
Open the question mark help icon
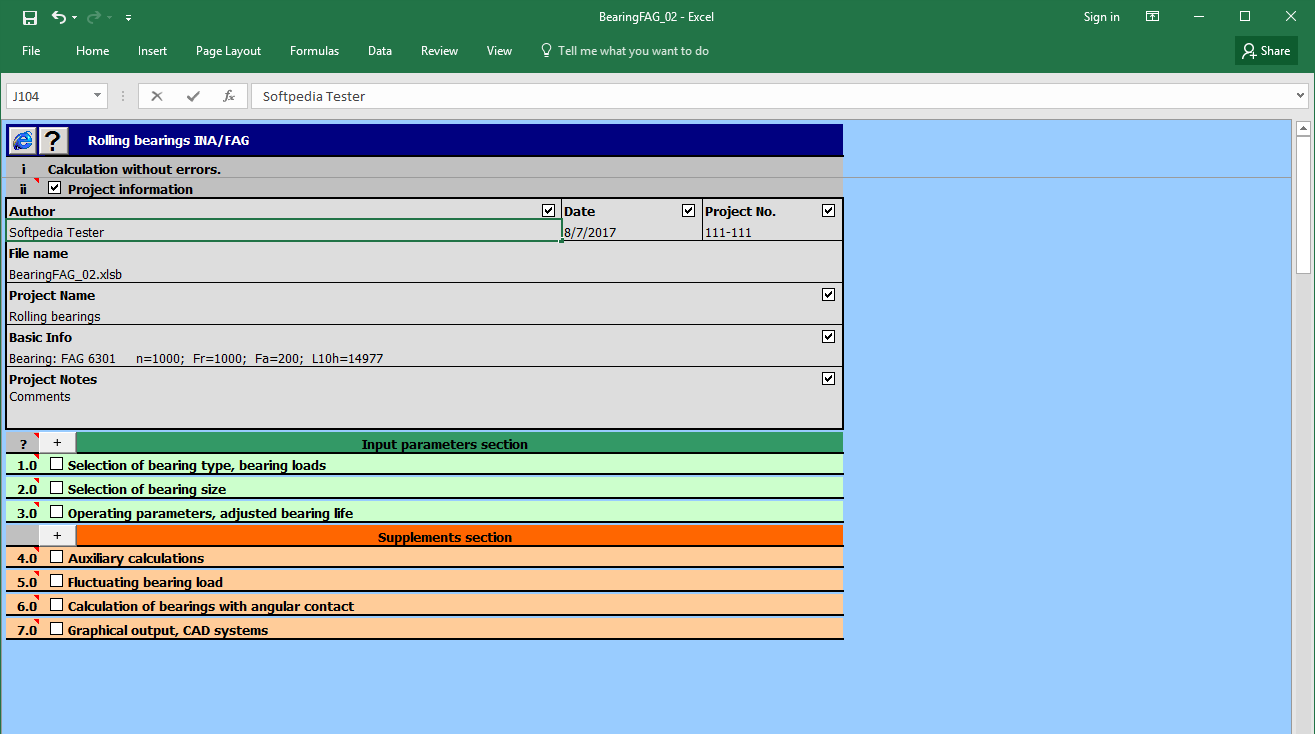tap(53, 140)
